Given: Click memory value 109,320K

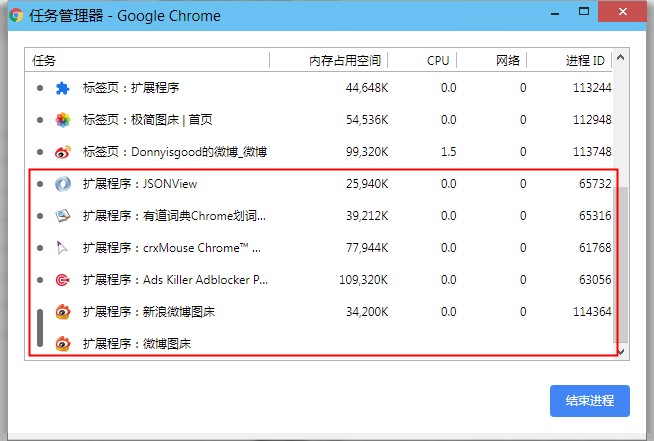Looking at the screenshot, I should click(x=363, y=280).
